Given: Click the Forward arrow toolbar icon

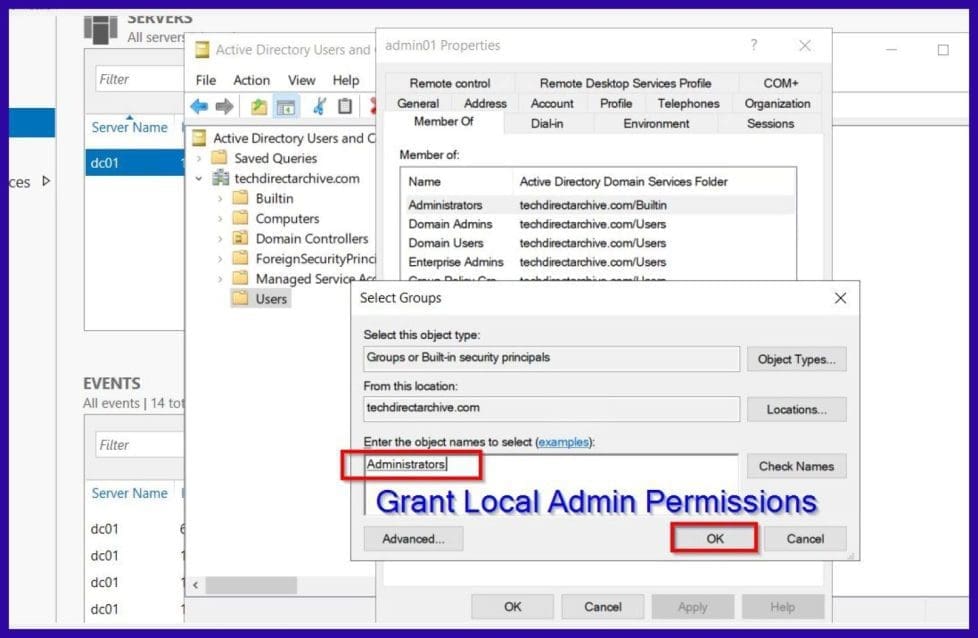Looking at the screenshot, I should click(225, 106).
